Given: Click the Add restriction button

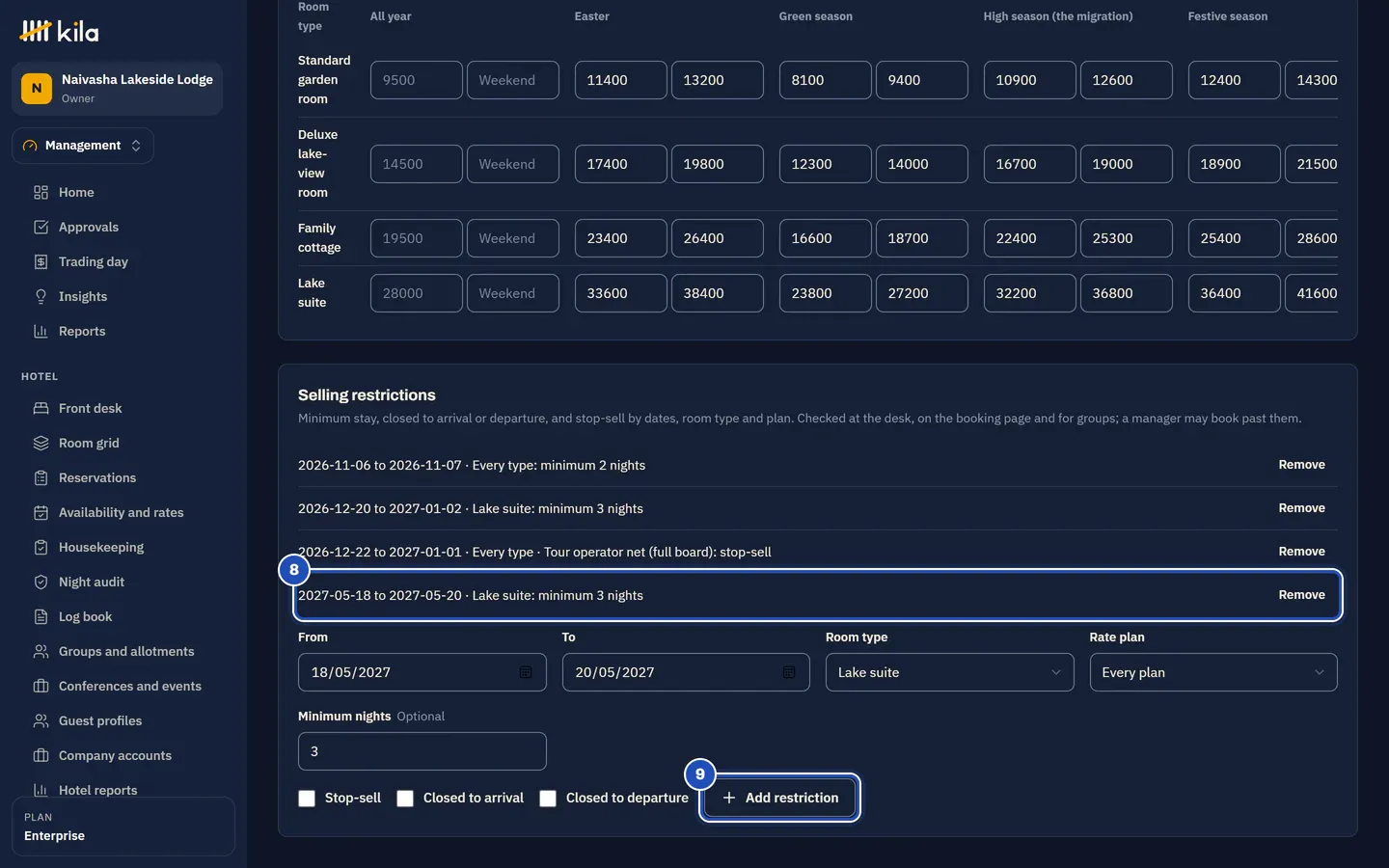Looking at the screenshot, I should [780, 798].
